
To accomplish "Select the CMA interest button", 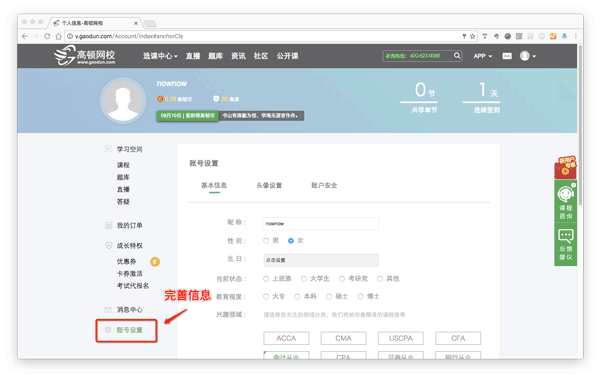I will 343,338.
